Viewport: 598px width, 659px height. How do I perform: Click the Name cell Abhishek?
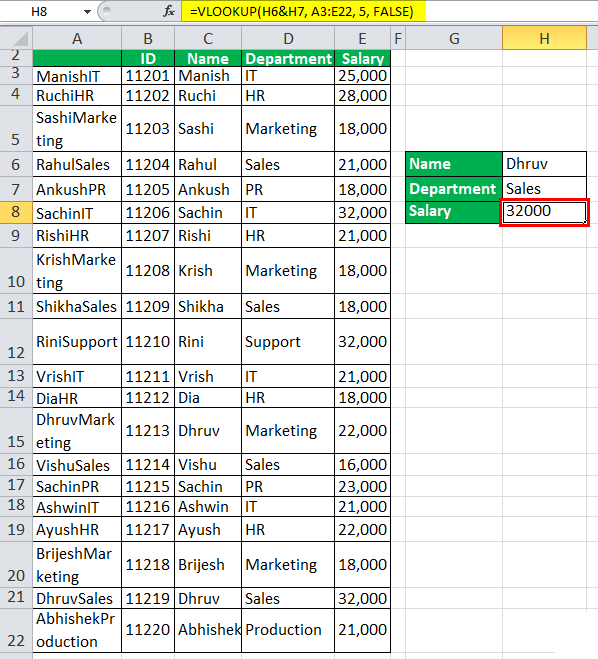[x=208, y=630]
